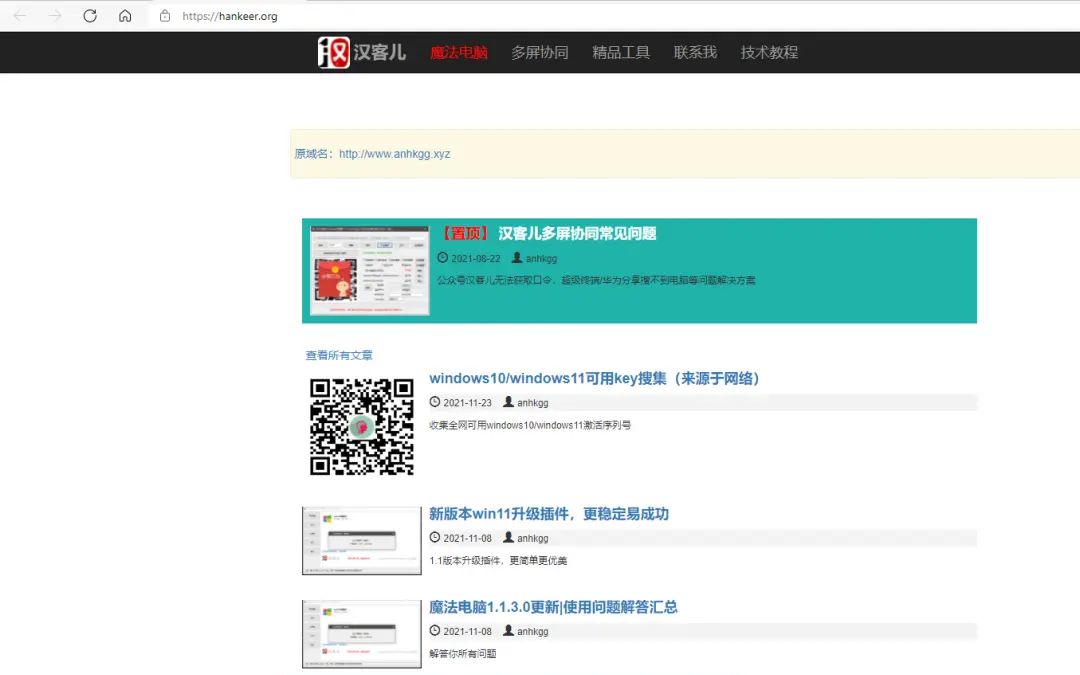Image resolution: width=1080 pixels, height=675 pixels.
Task: Click the pinned article summary text
Action: pos(596,280)
